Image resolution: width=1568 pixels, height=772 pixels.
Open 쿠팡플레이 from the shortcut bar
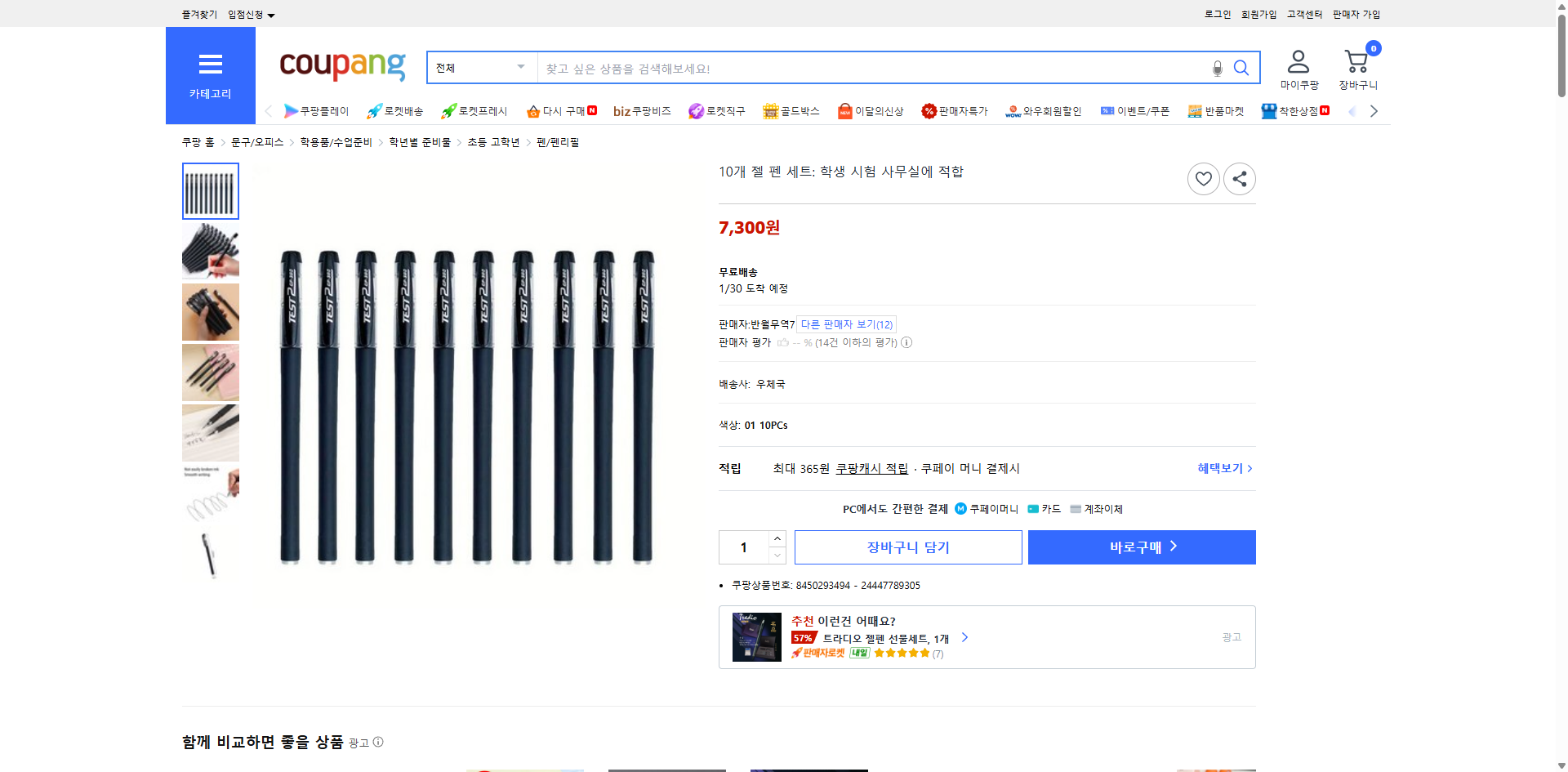318,111
